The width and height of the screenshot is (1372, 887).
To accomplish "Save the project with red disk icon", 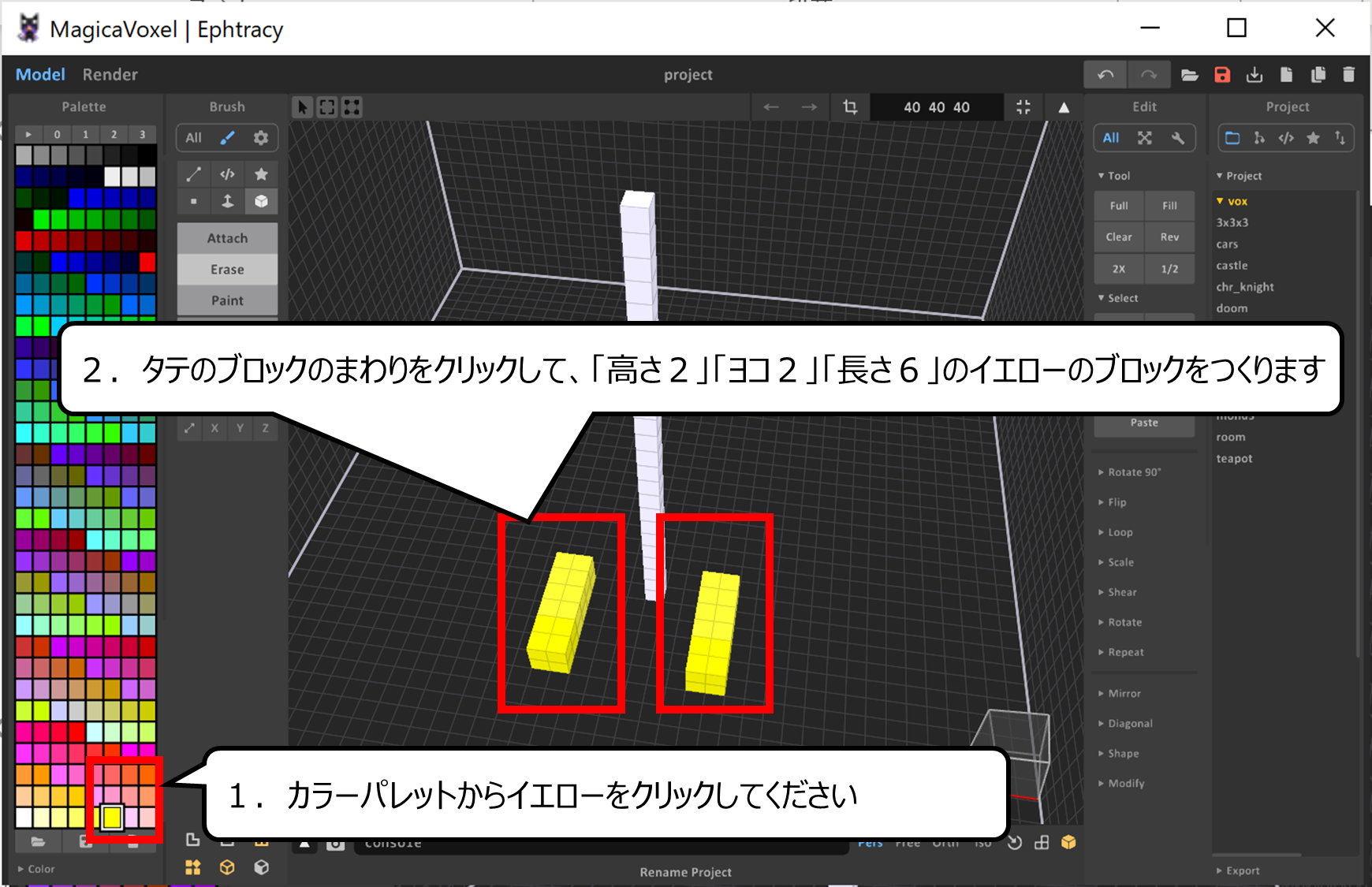I will 1222,75.
